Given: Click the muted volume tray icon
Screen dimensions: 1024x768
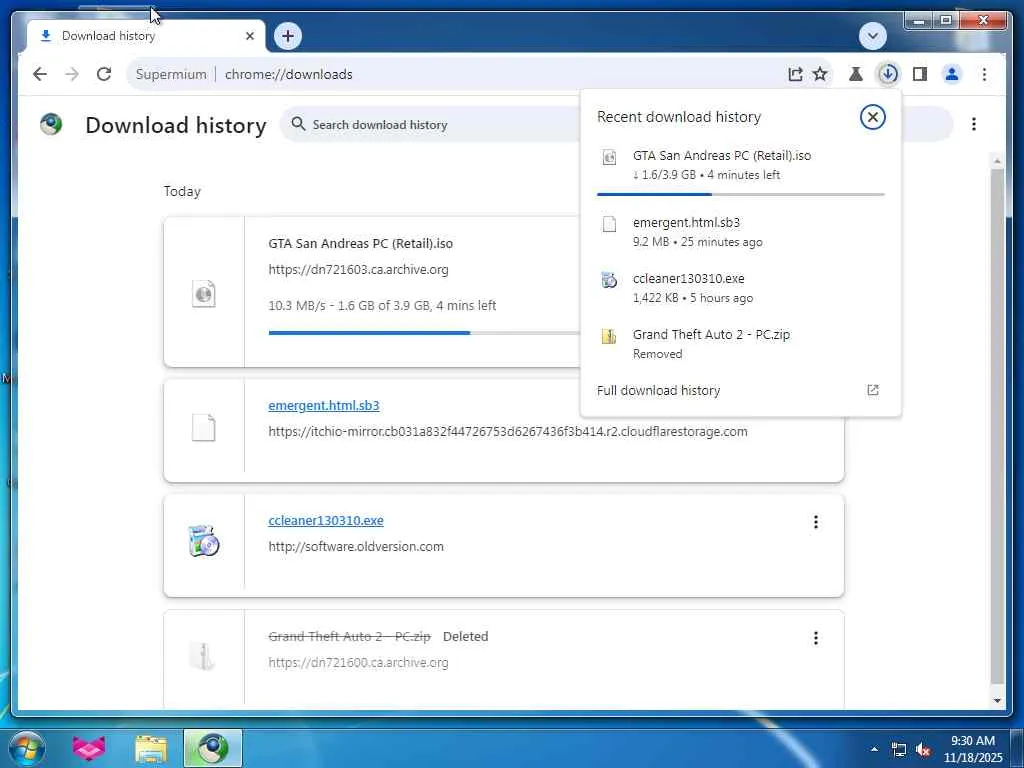Looking at the screenshot, I should coord(923,750).
